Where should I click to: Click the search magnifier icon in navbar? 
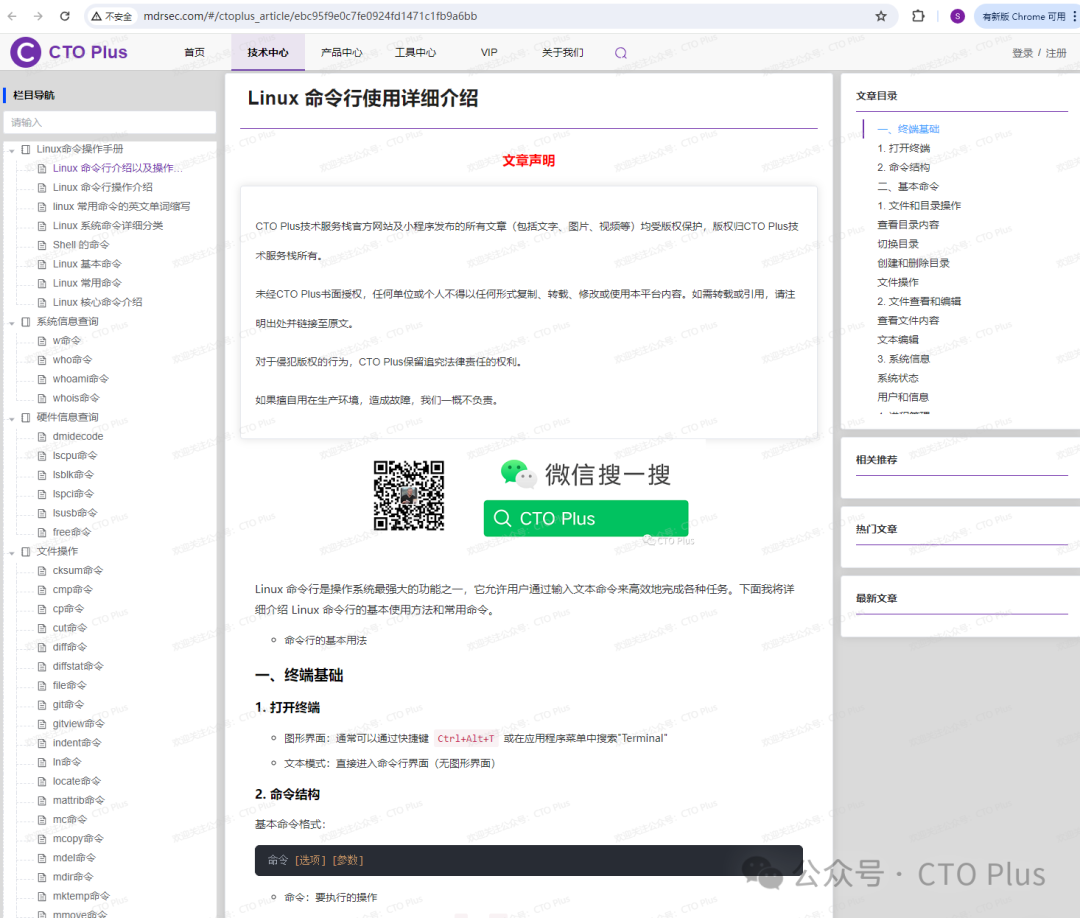pyautogui.click(x=621, y=53)
